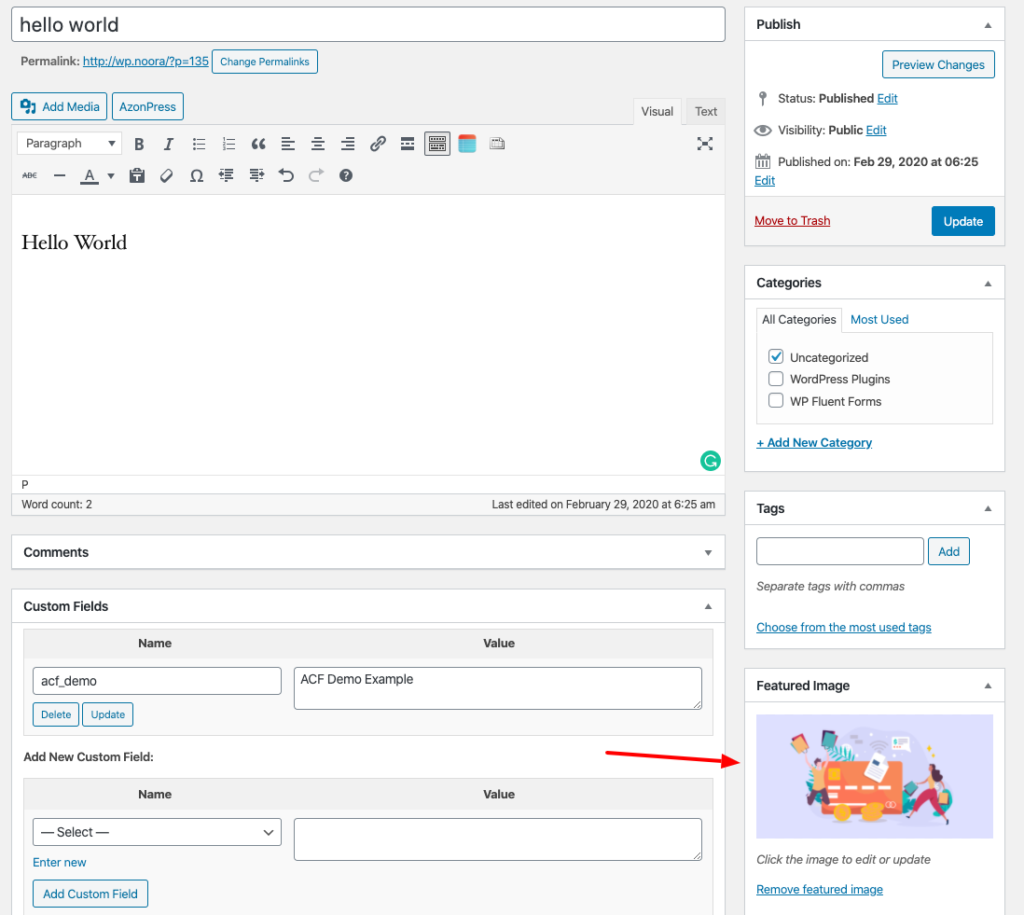Expand the Comments panel
Screen dimensions: 1024x915
[707, 552]
